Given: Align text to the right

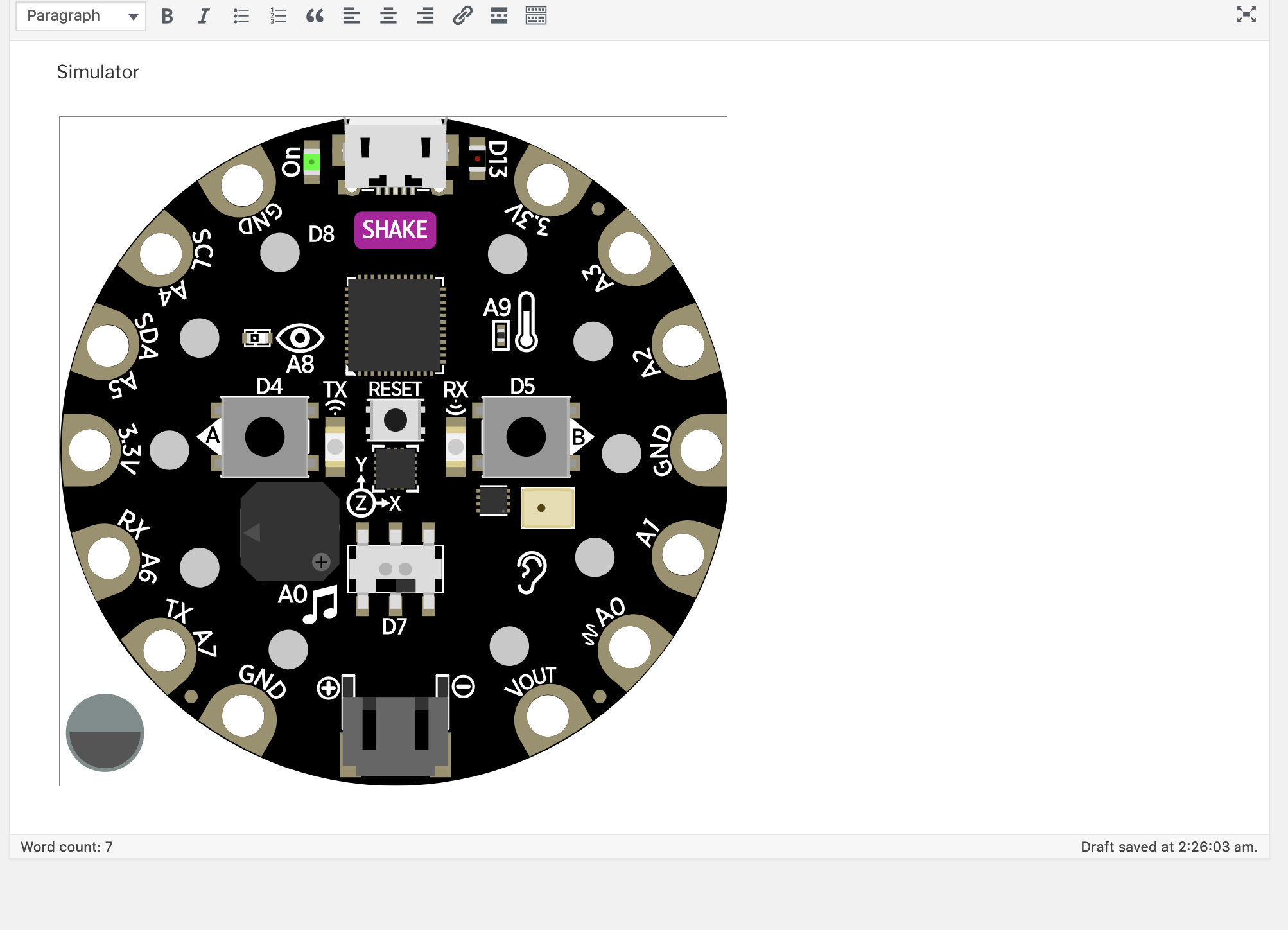Looking at the screenshot, I should (x=424, y=15).
